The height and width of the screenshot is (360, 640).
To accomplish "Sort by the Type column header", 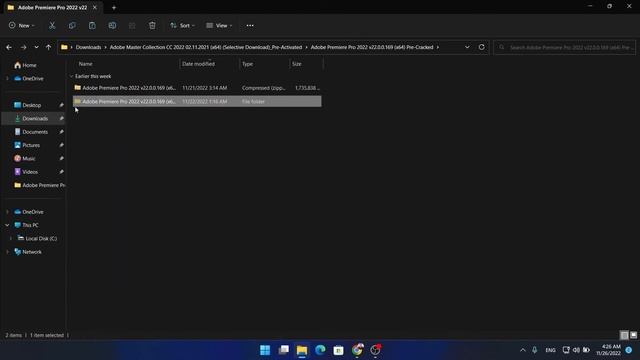I will (x=247, y=64).
